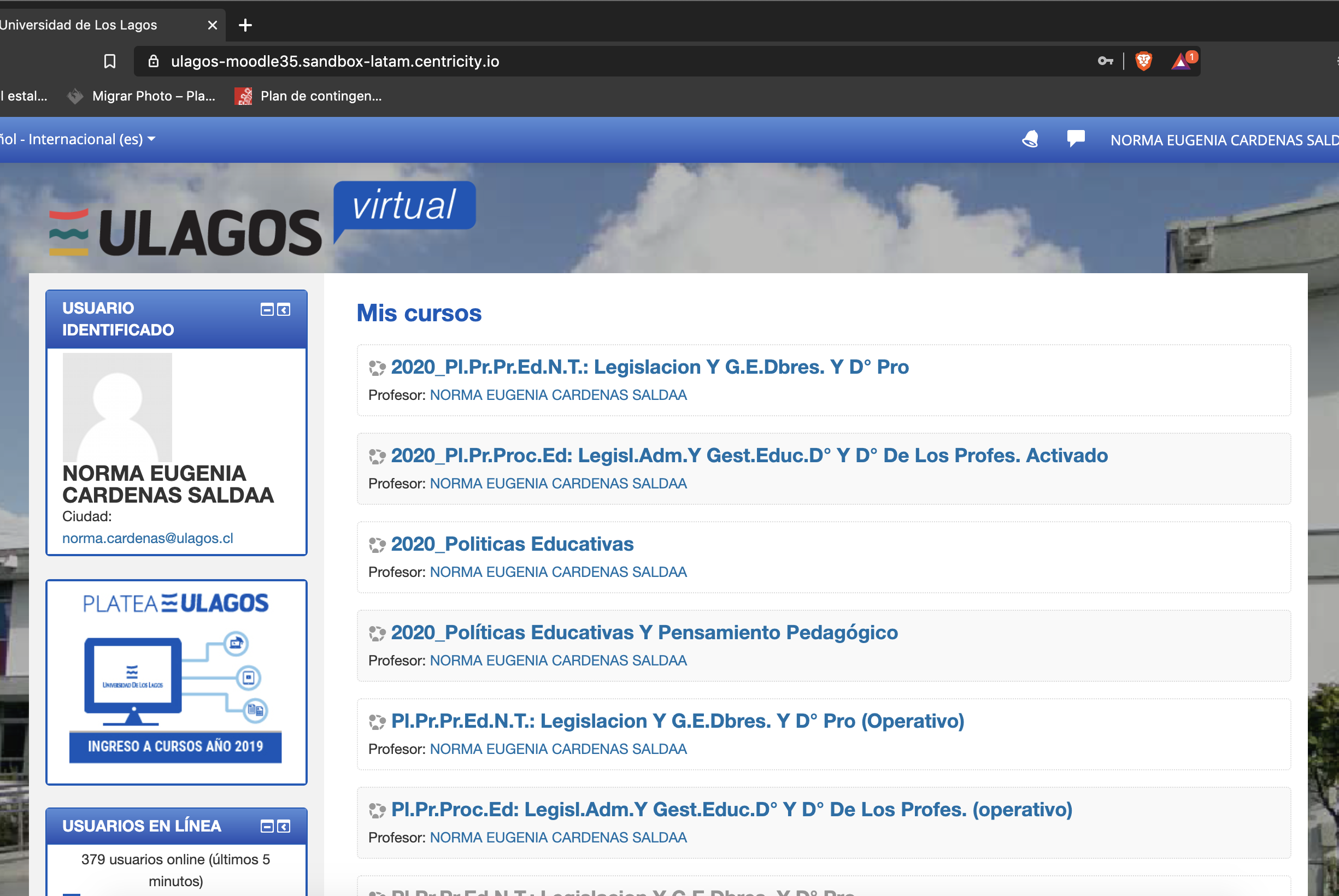Click course icon beside 2020_Politicas Educativas
Viewport: 1339px width, 896px height.
point(377,545)
